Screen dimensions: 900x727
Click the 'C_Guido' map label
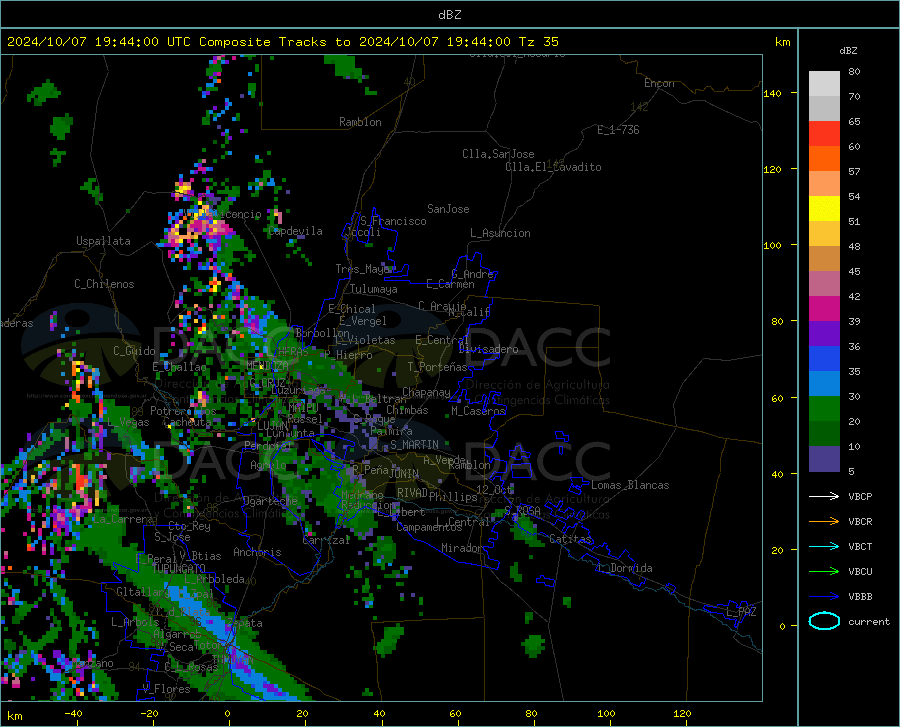pos(134,351)
